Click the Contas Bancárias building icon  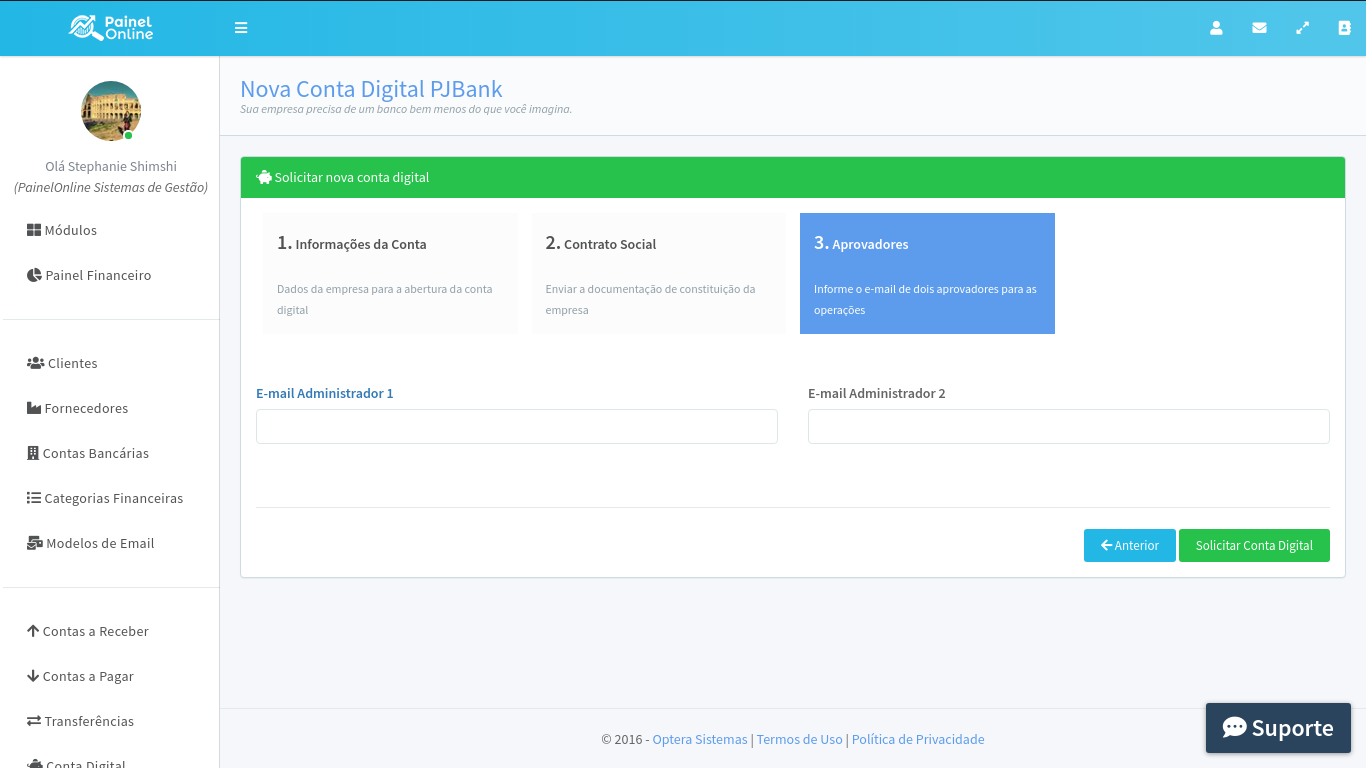tap(33, 453)
